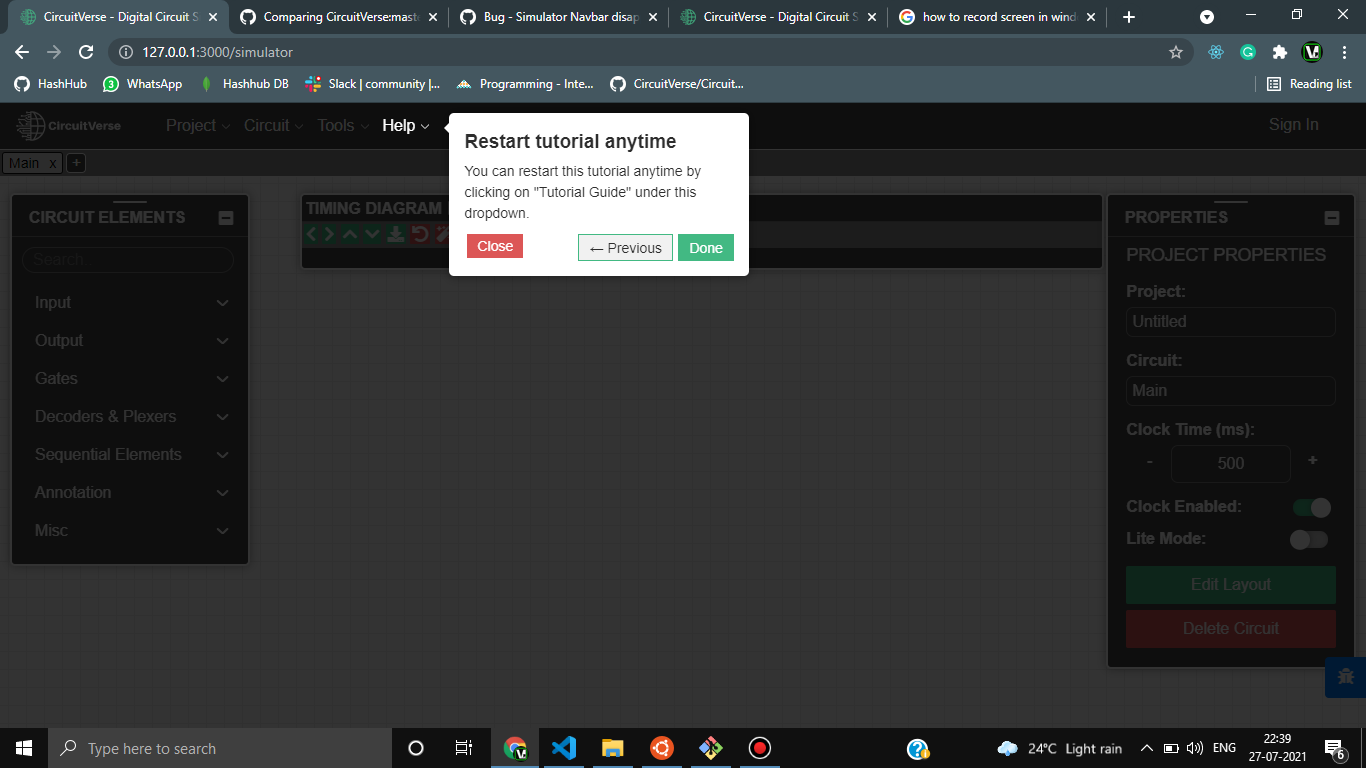
Task: Expand the Misc section
Action: (131, 531)
